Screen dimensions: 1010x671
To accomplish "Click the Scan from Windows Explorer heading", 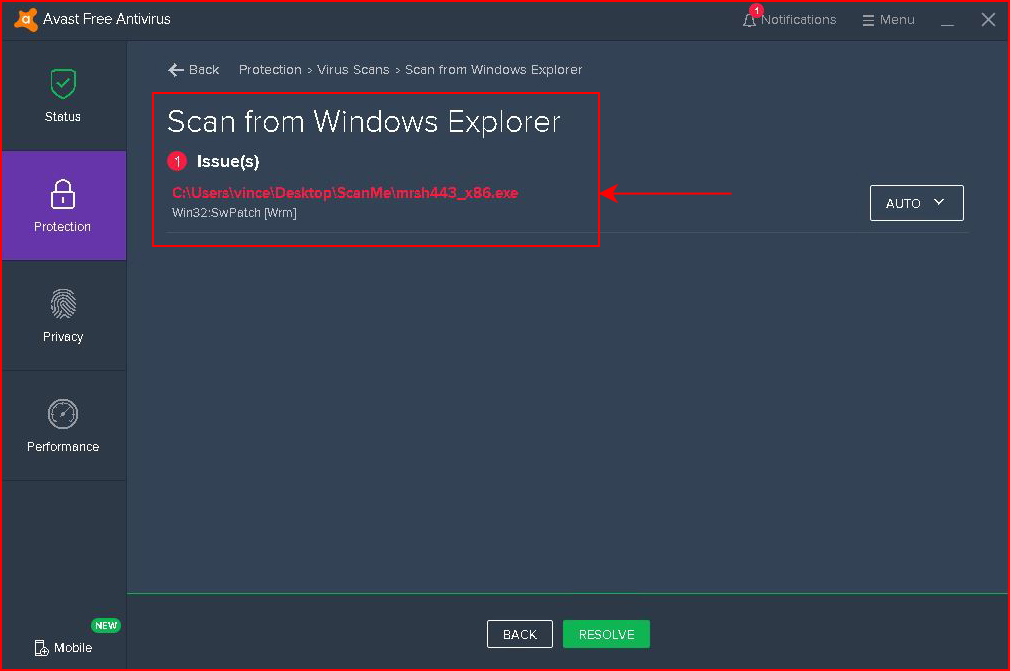I will [364, 122].
